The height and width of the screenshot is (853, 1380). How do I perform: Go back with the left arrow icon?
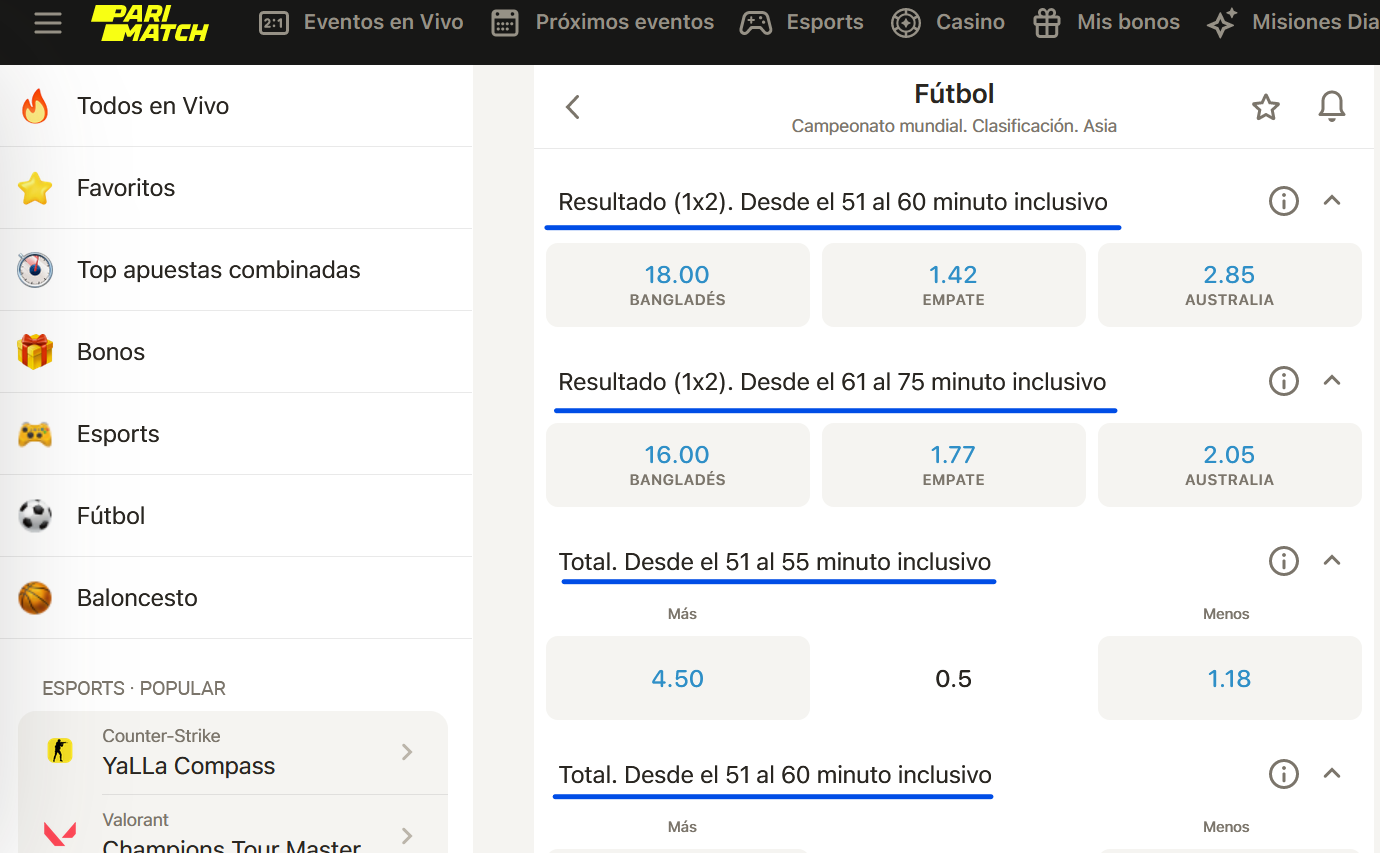(x=573, y=107)
